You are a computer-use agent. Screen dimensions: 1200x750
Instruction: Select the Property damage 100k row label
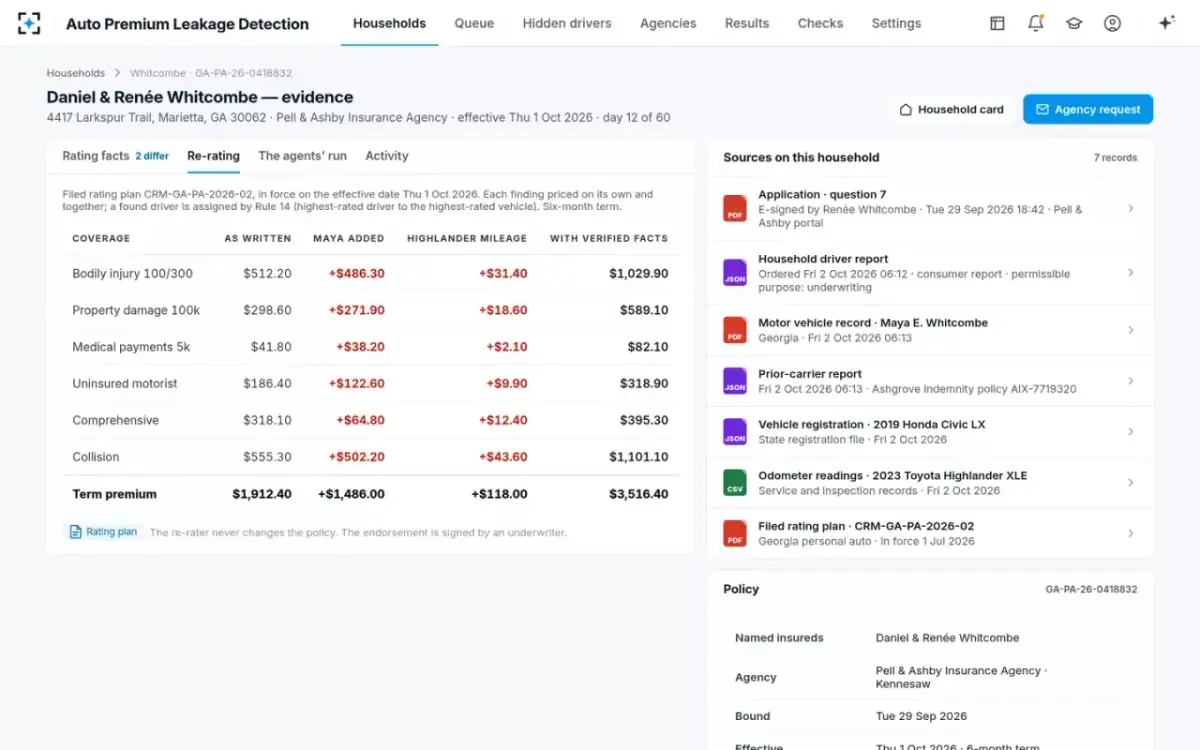click(x=136, y=310)
